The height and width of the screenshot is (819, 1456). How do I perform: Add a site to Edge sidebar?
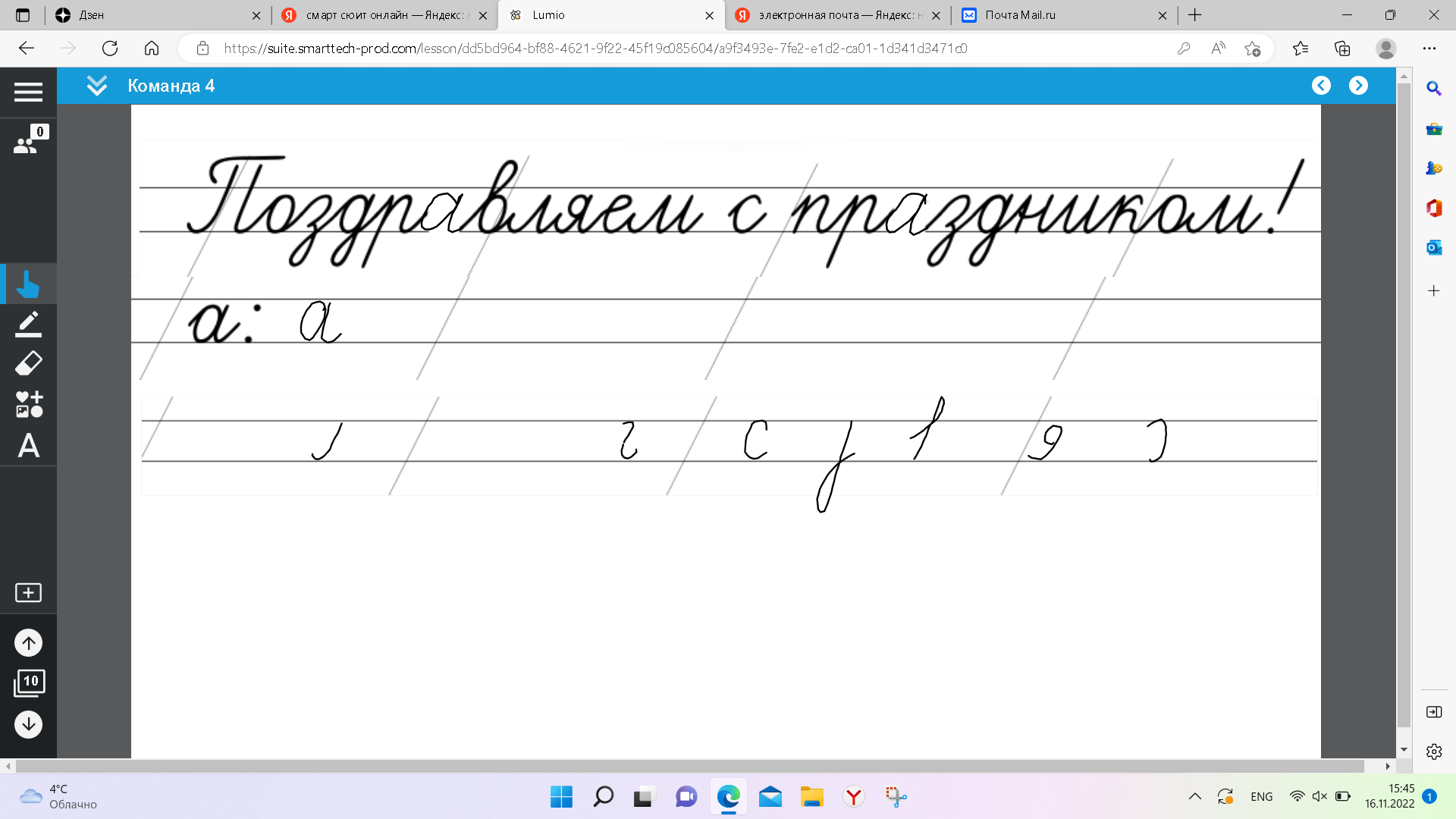(x=1433, y=290)
